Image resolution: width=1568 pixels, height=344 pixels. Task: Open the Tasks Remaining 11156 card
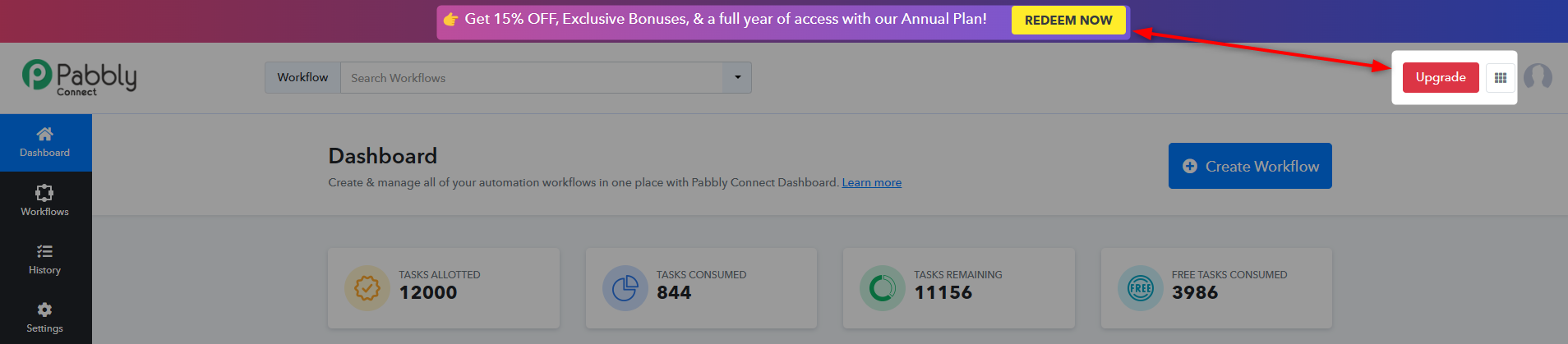[959, 288]
